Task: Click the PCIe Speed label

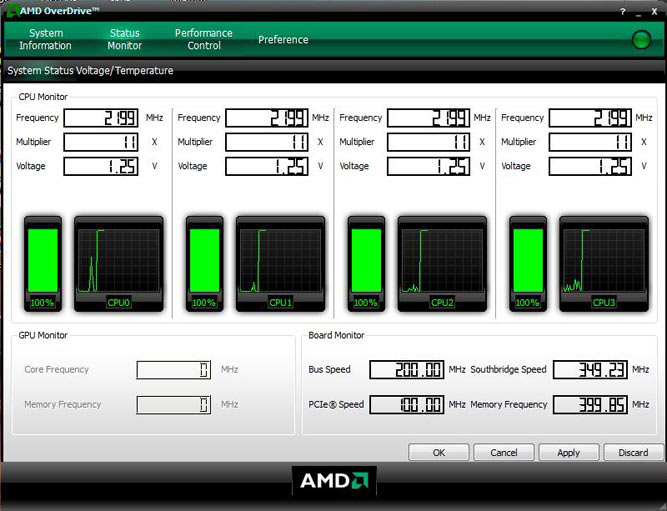Action: pyautogui.click(x=336, y=405)
